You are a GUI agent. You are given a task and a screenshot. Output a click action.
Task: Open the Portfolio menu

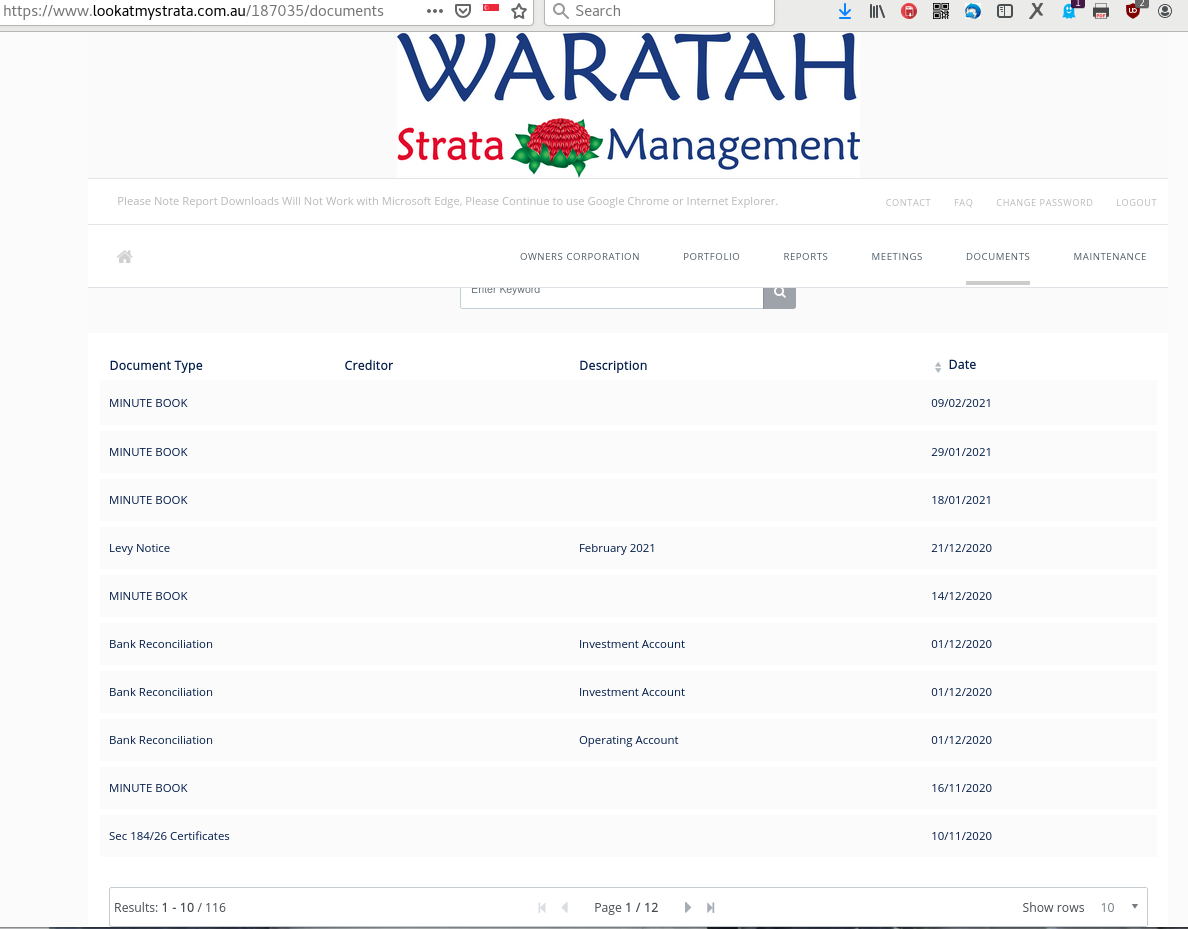click(x=711, y=257)
